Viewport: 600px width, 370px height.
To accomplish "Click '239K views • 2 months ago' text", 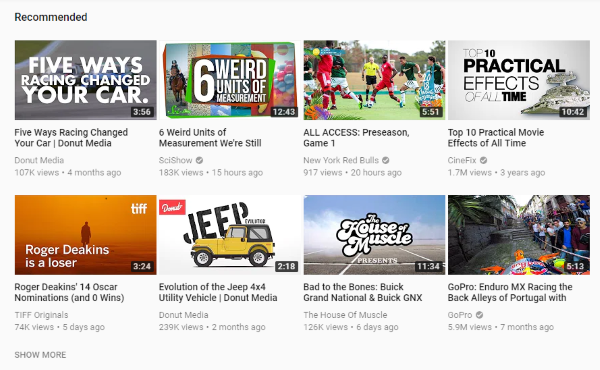I will [x=212, y=327].
